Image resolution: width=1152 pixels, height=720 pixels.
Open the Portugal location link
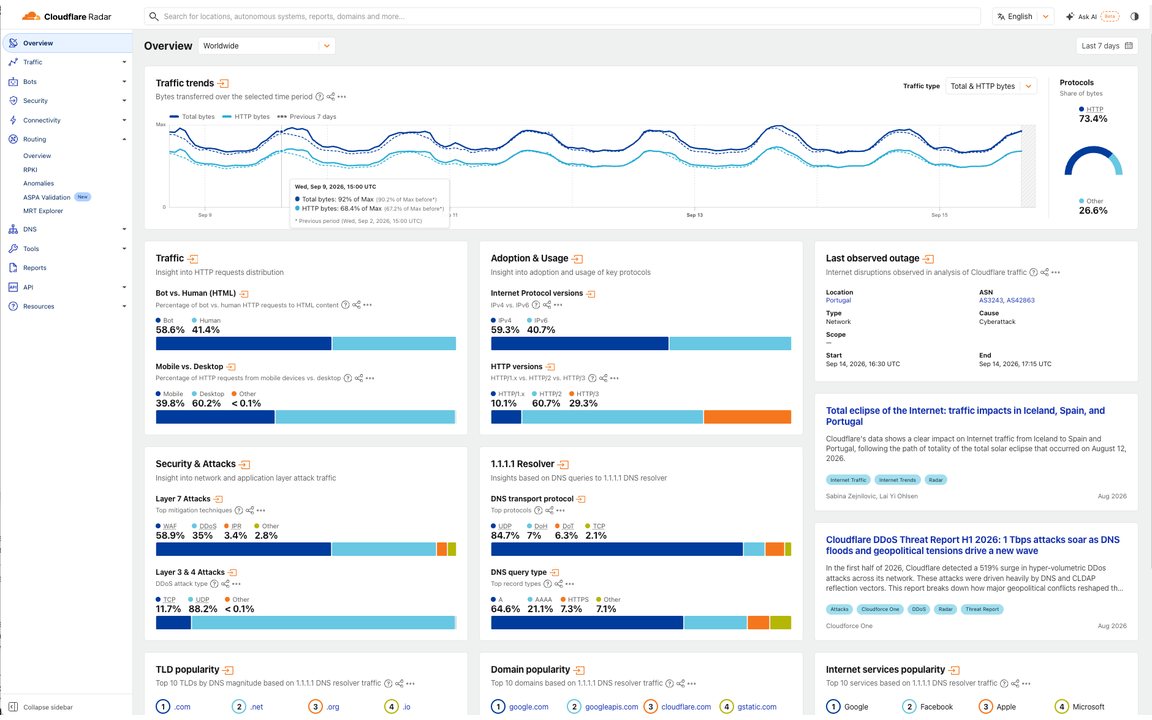(x=838, y=300)
